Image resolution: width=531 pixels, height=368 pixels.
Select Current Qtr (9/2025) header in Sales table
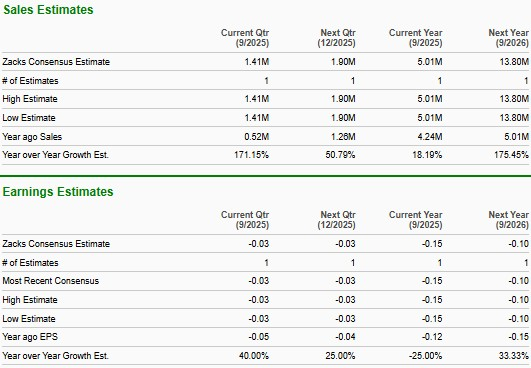[x=245, y=38]
